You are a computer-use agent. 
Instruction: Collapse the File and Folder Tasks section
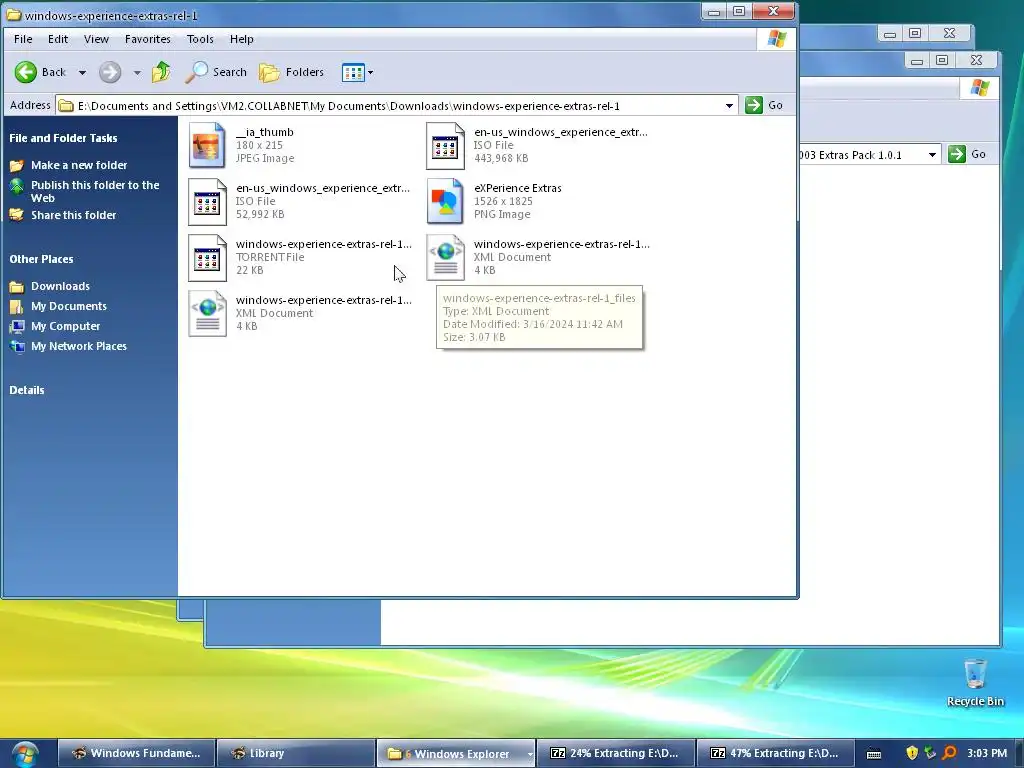click(x=63, y=138)
